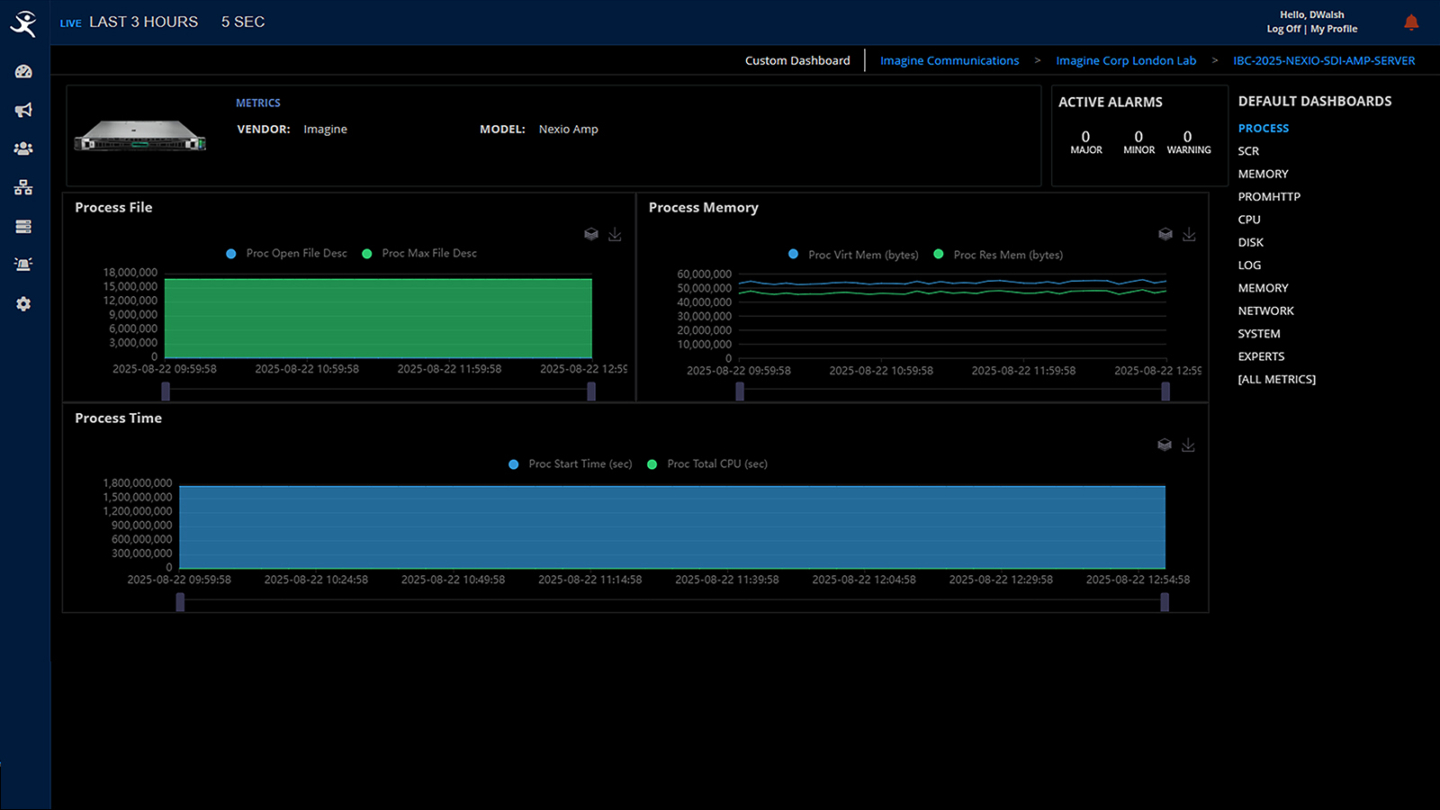Select the SYSTEM default dashboard

click(1259, 334)
